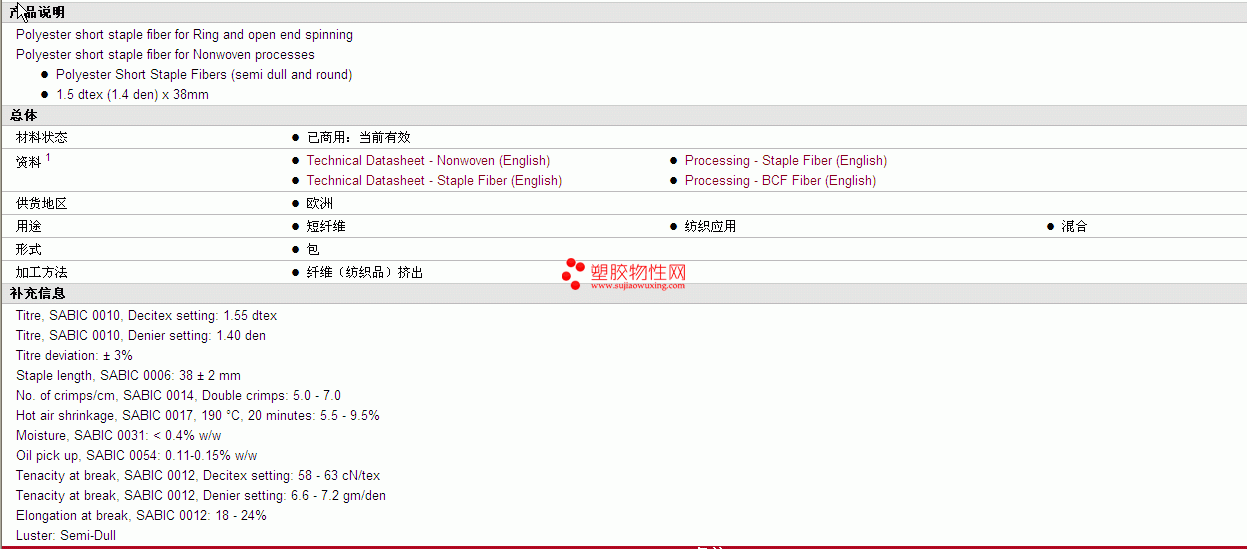
Task: Click the 包 form value
Action: coord(313,249)
